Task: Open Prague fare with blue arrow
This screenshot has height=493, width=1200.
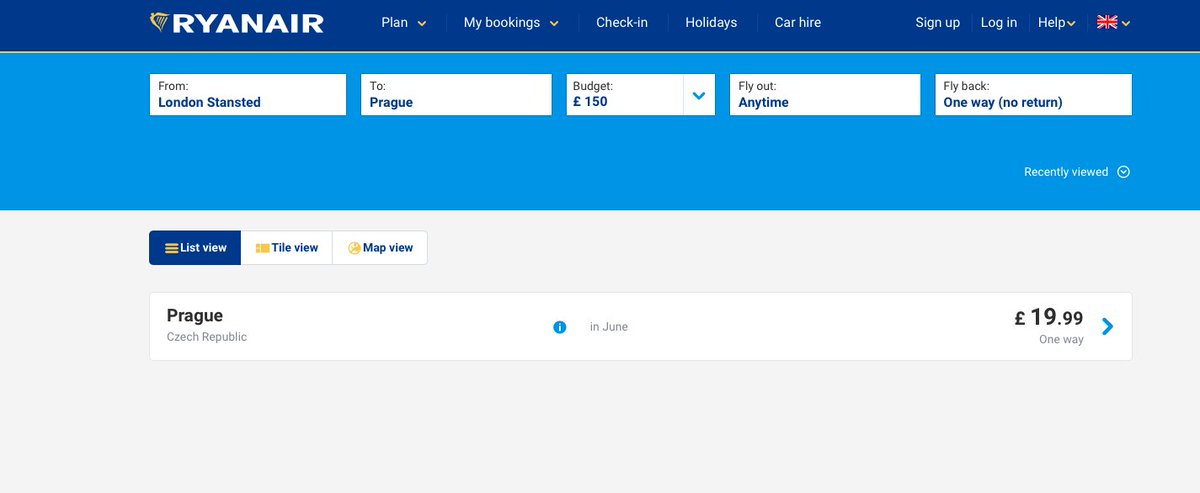Action: click(1107, 326)
